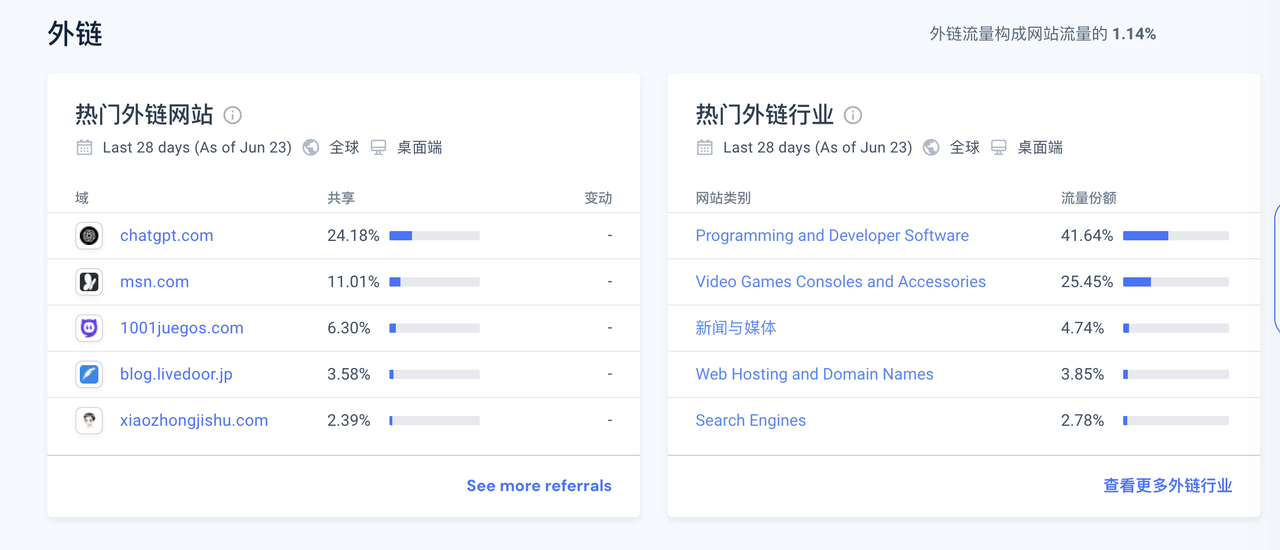This screenshot has height=550, width=1280.
Task: Click the chatgpt.com 24.18% share bar
Action: click(x=434, y=236)
